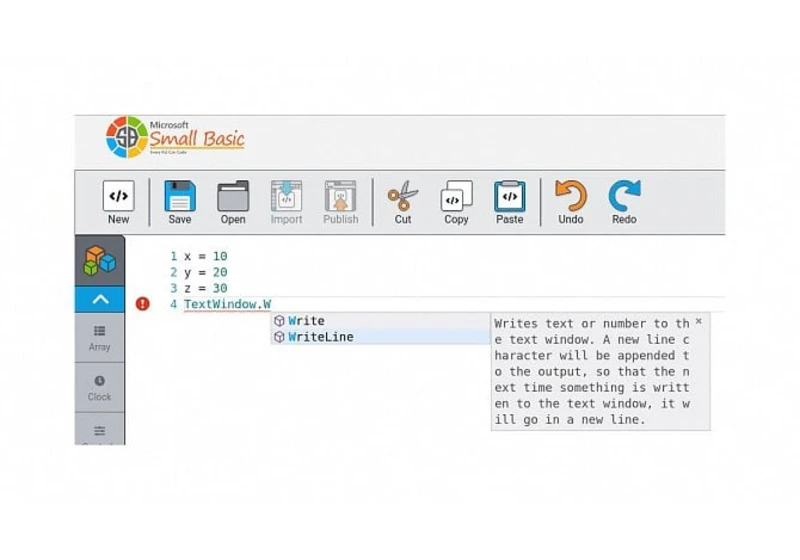Click the cube icon beside WriteLine
Screen dimensions: 800x560
point(279,337)
